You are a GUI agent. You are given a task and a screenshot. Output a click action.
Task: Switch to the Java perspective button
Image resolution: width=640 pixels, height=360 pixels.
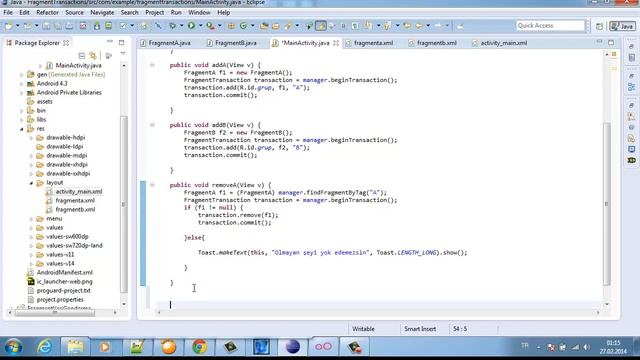click(x=622, y=26)
